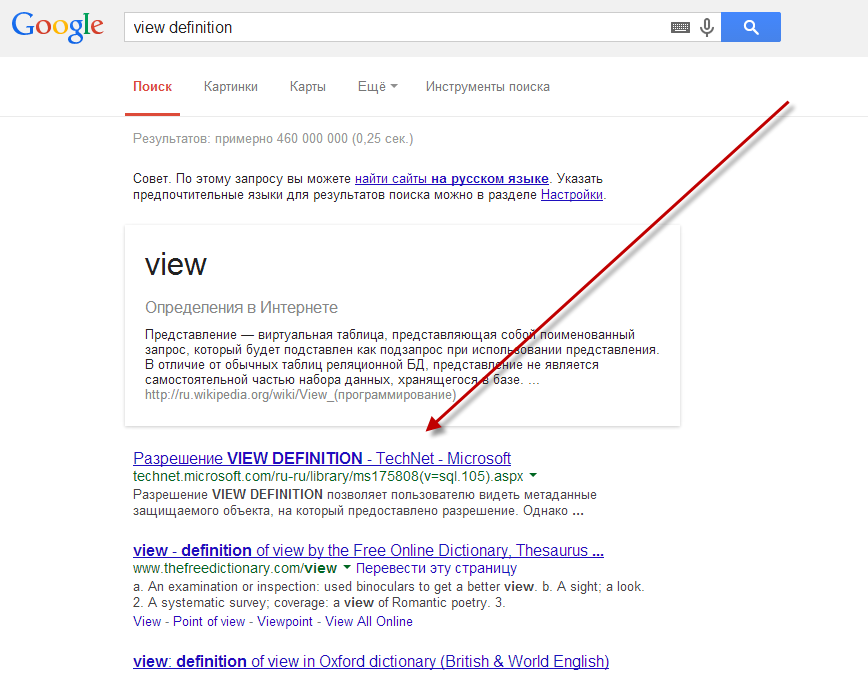
Task: Activate voice search microphone
Action: (x=707, y=28)
